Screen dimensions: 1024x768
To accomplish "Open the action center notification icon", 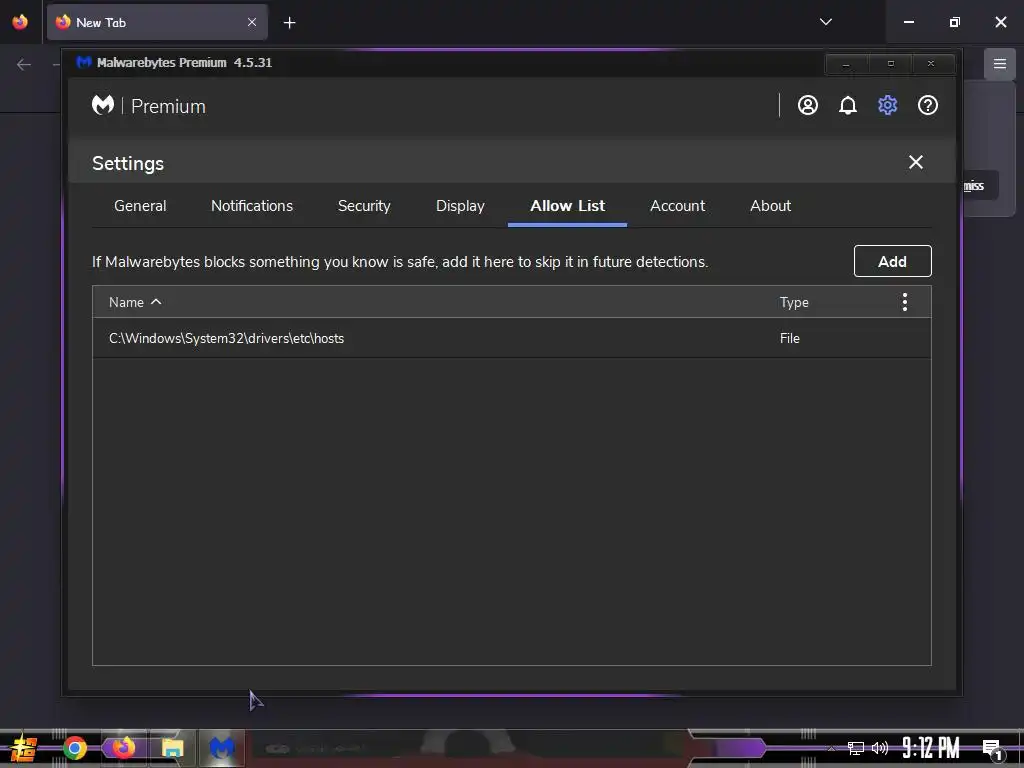I will point(993,749).
